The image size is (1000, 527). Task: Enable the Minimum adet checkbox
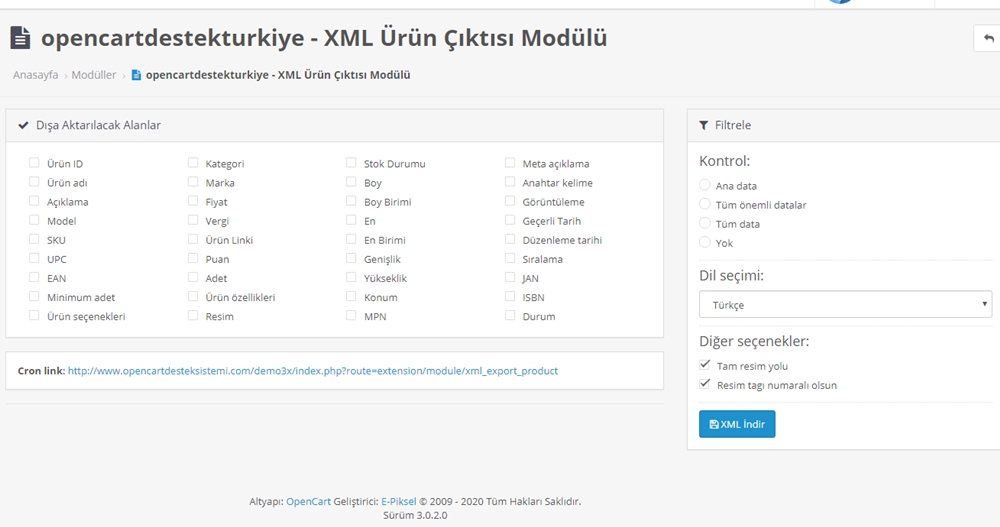coord(34,297)
